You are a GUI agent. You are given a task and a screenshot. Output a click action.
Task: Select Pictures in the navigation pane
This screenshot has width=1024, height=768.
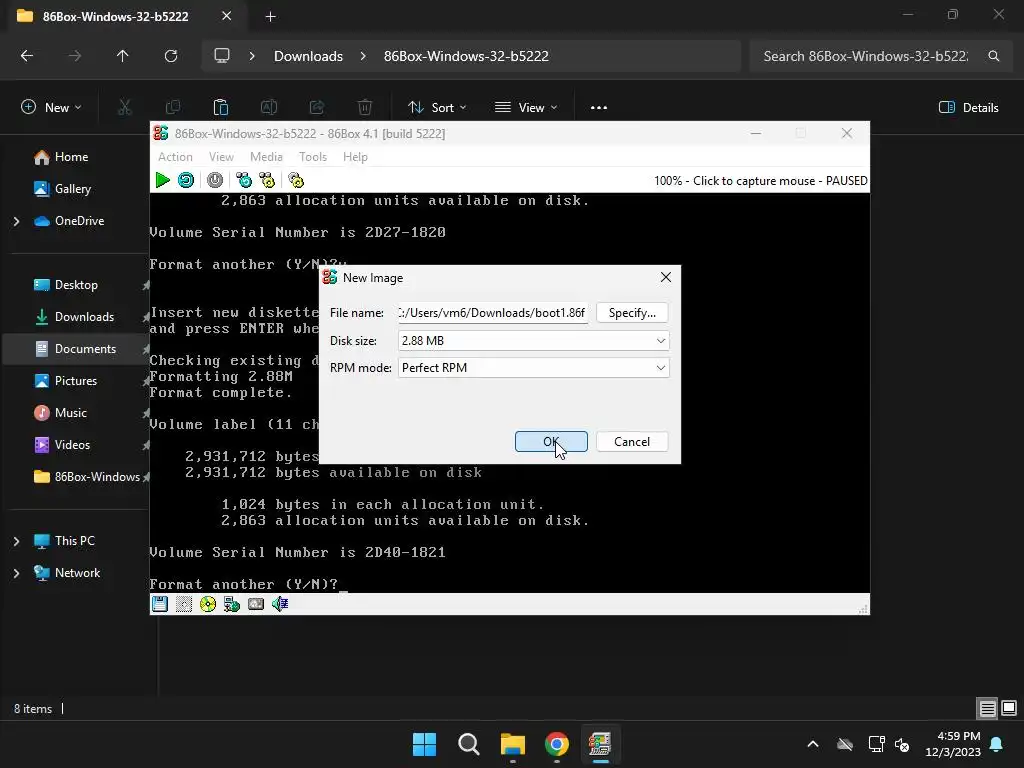76,381
